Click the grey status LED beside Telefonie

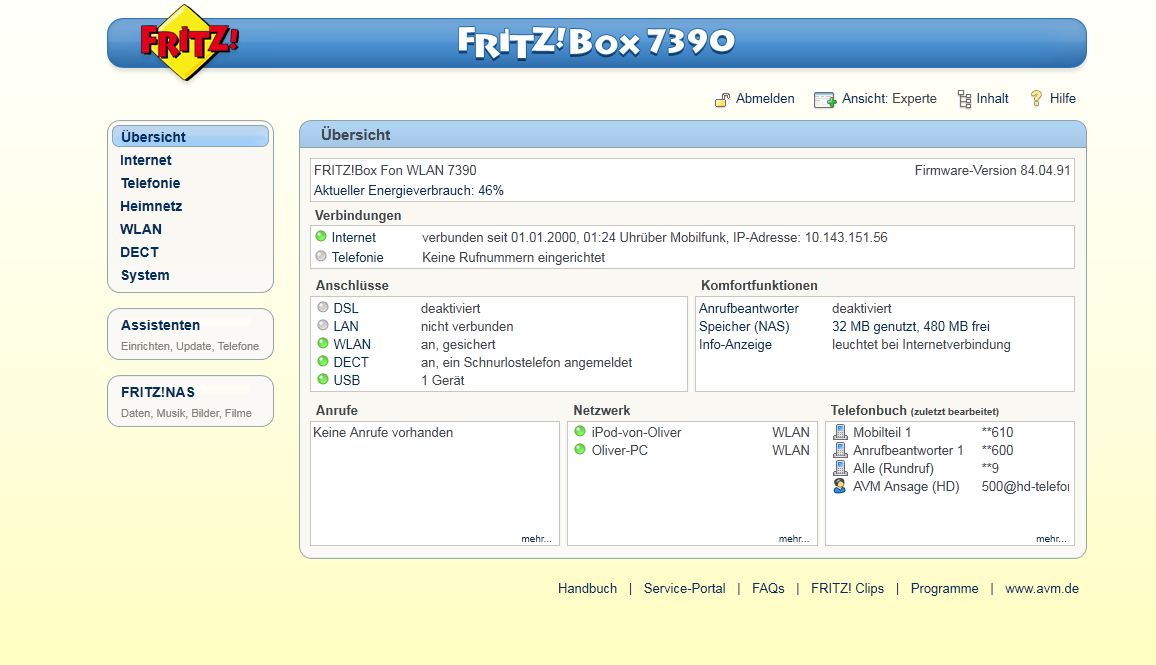point(321,257)
